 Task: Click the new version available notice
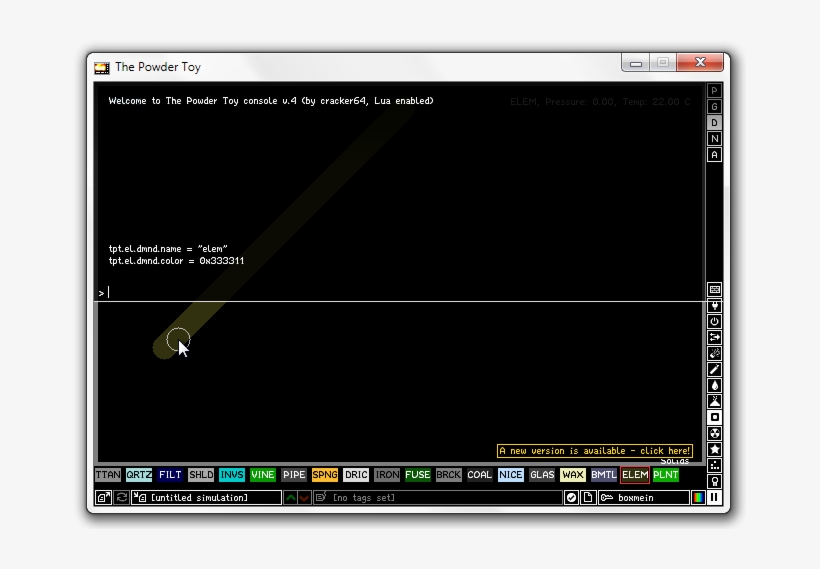click(595, 451)
